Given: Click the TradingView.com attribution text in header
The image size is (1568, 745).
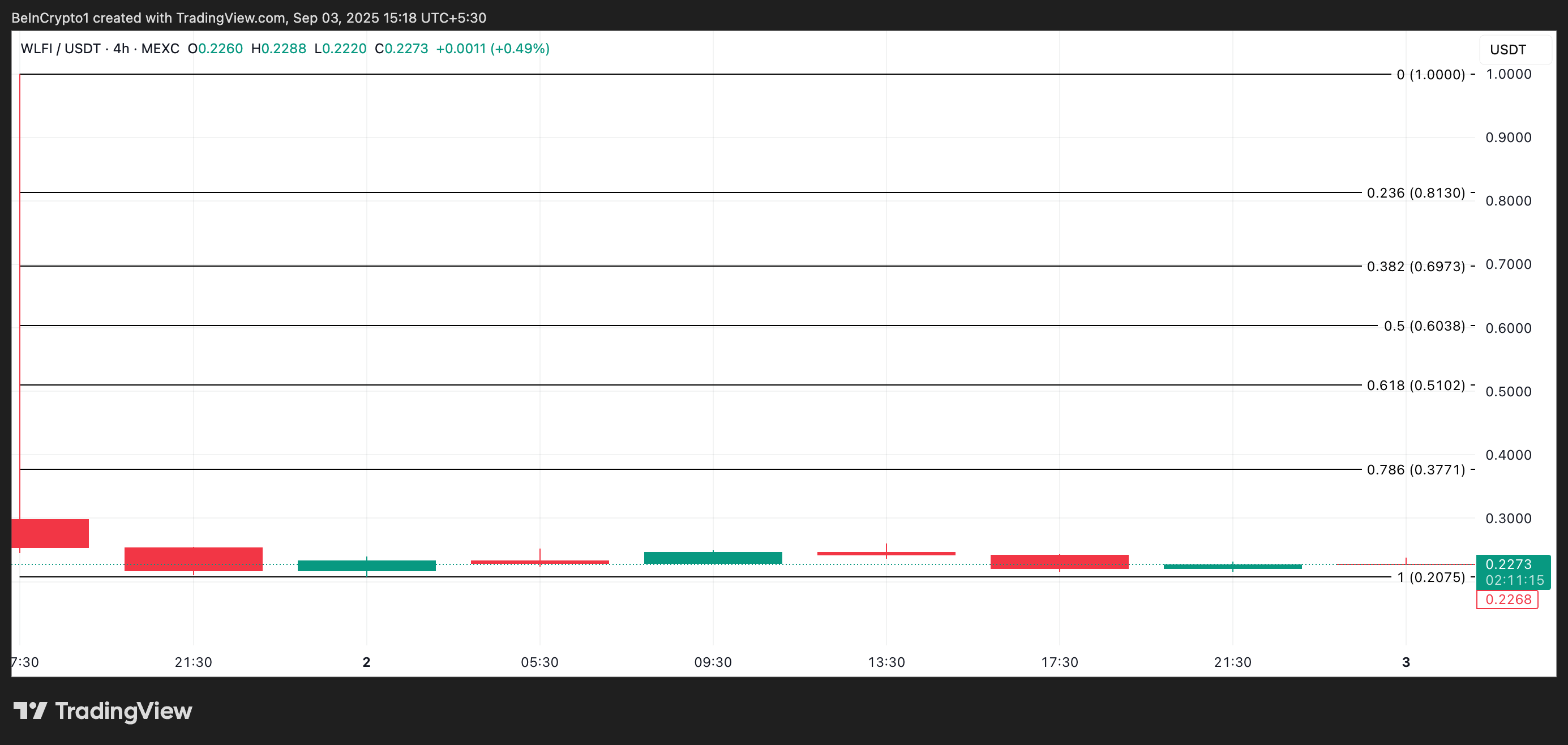Looking at the screenshot, I should 231,18.
